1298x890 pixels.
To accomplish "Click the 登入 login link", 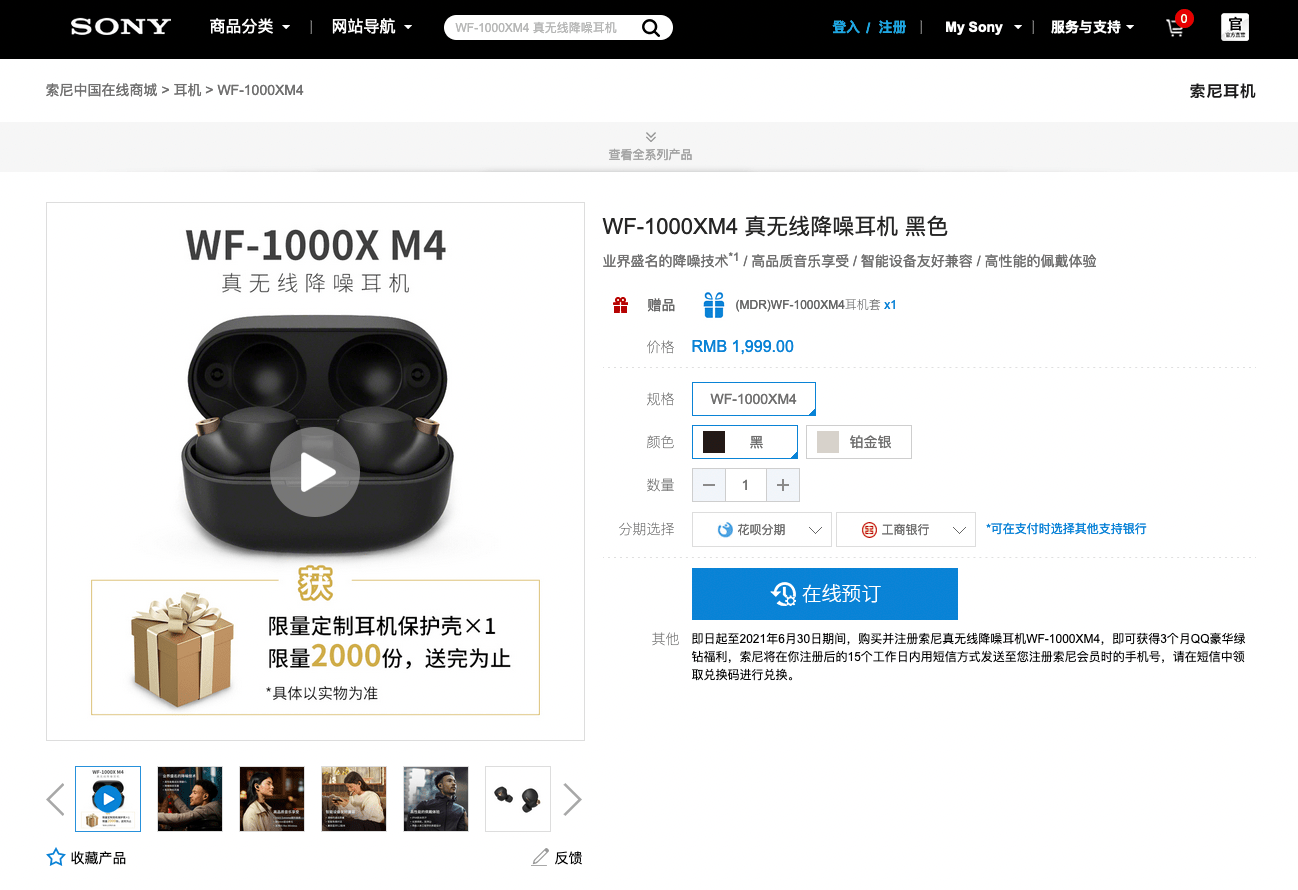I will tap(846, 27).
